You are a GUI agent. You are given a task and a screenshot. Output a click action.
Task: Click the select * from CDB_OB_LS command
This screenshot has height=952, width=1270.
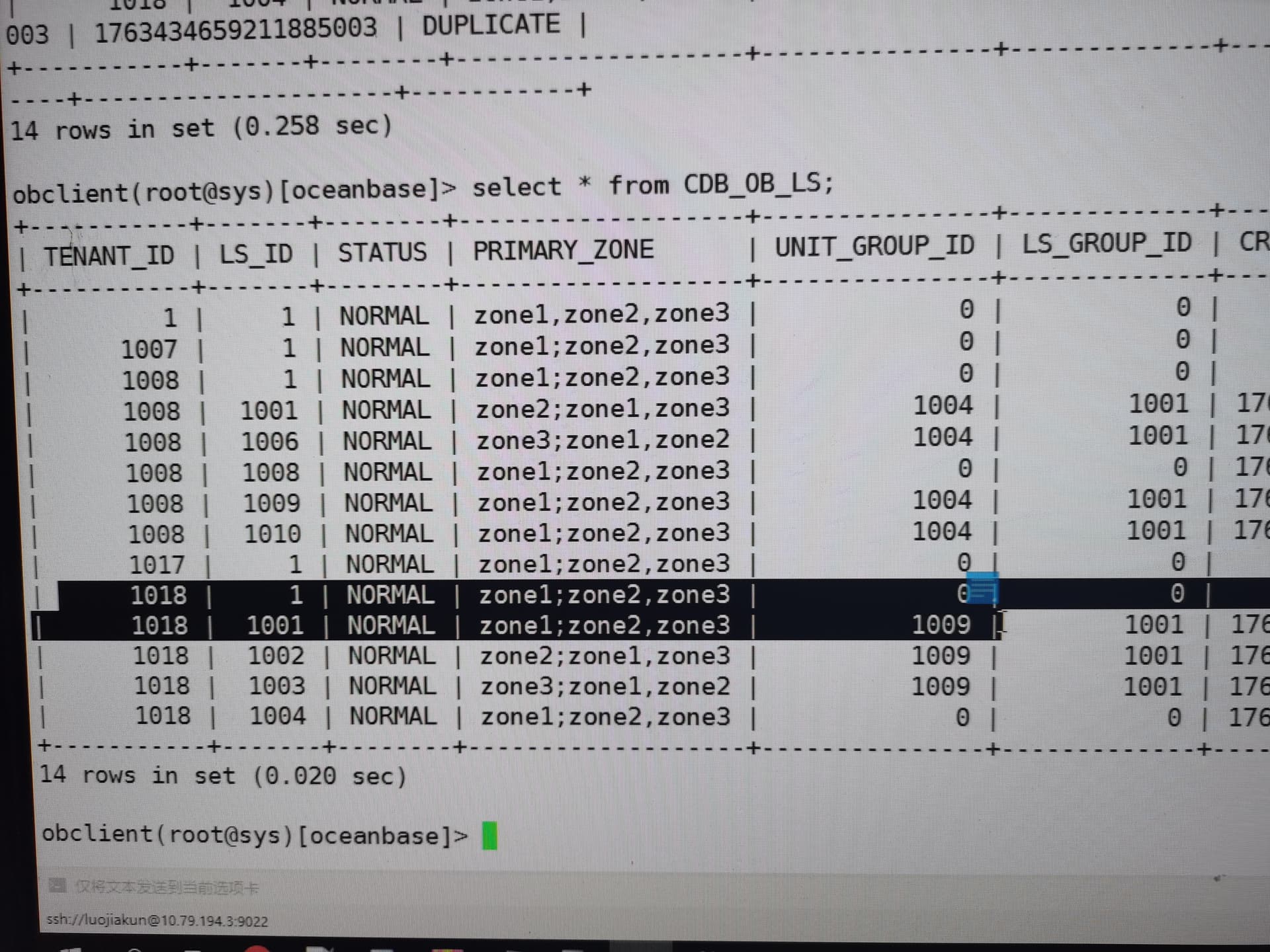click(652, 184)
